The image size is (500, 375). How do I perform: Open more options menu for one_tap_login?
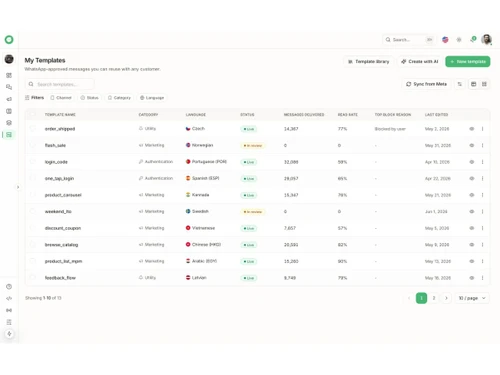(482, 178)
